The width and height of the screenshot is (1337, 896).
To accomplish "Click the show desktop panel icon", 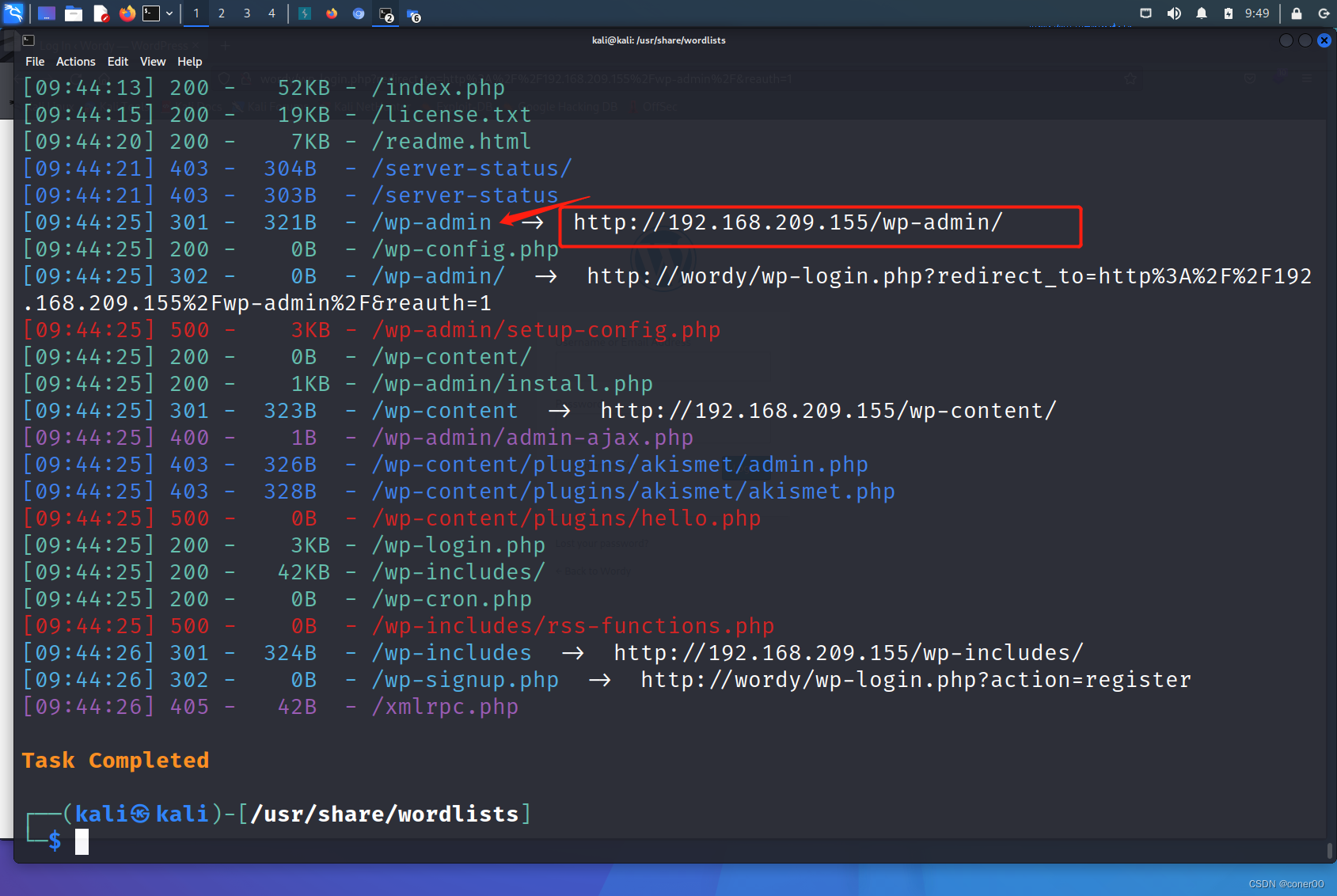I will tap(47, 13).
